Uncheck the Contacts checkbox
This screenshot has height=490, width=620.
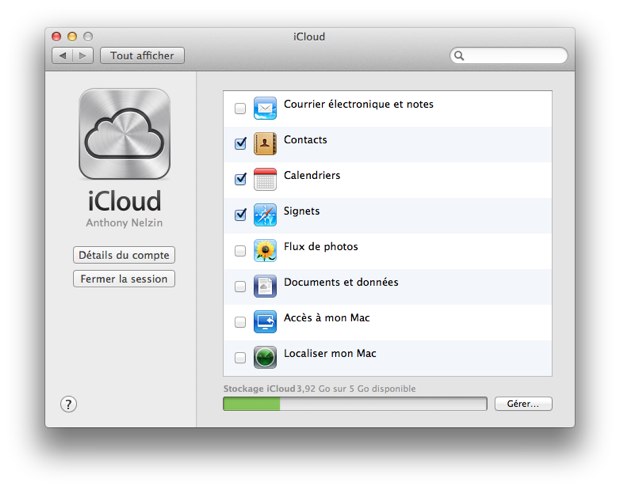[240, 144]
